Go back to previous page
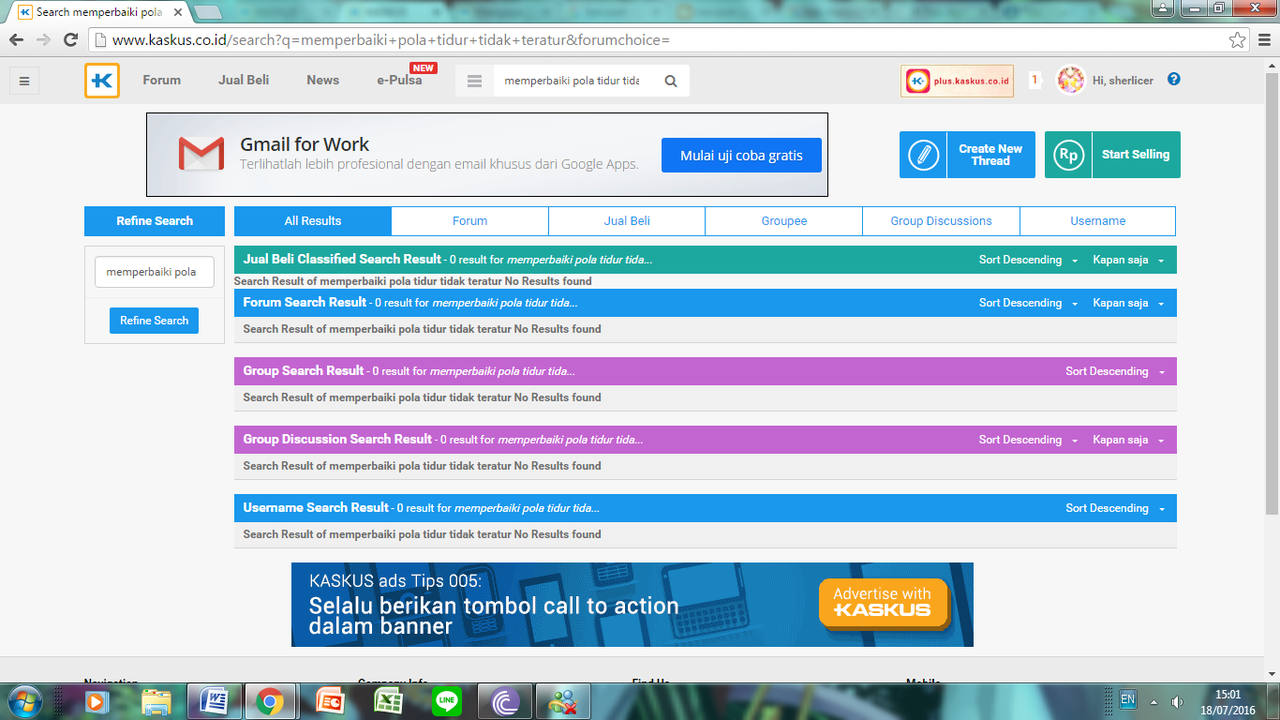This screenshot has width=1280, height=720. coord(16,40)
